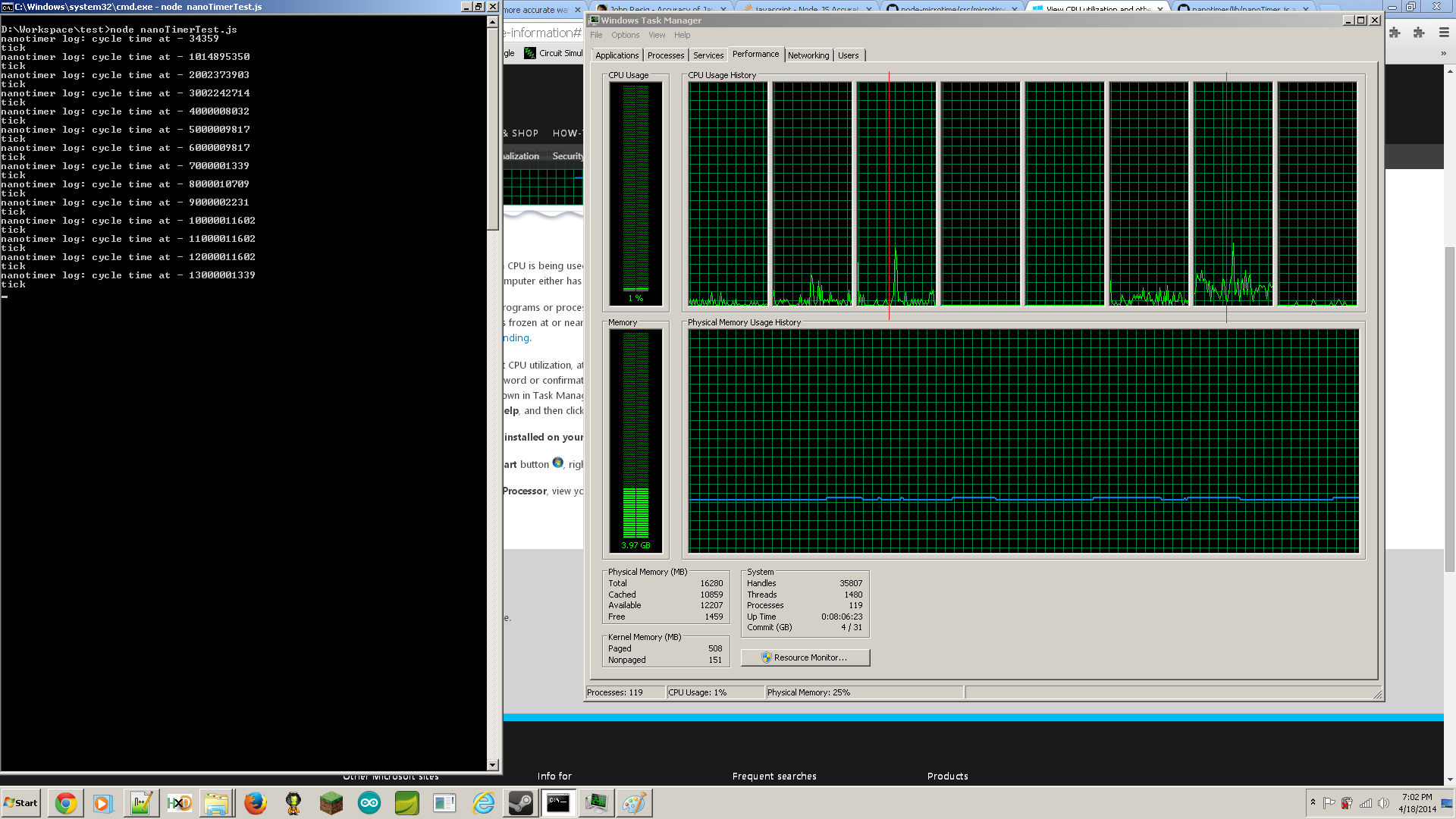Switch to the Processes tab

[666, 55]
